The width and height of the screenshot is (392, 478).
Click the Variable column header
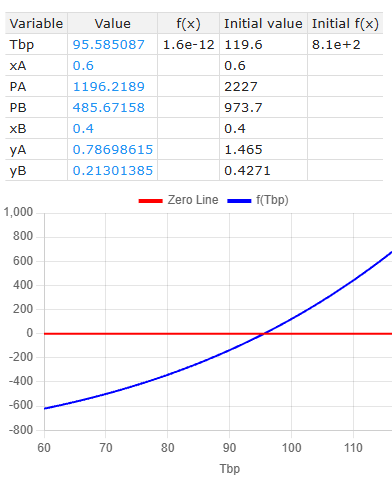36,23
